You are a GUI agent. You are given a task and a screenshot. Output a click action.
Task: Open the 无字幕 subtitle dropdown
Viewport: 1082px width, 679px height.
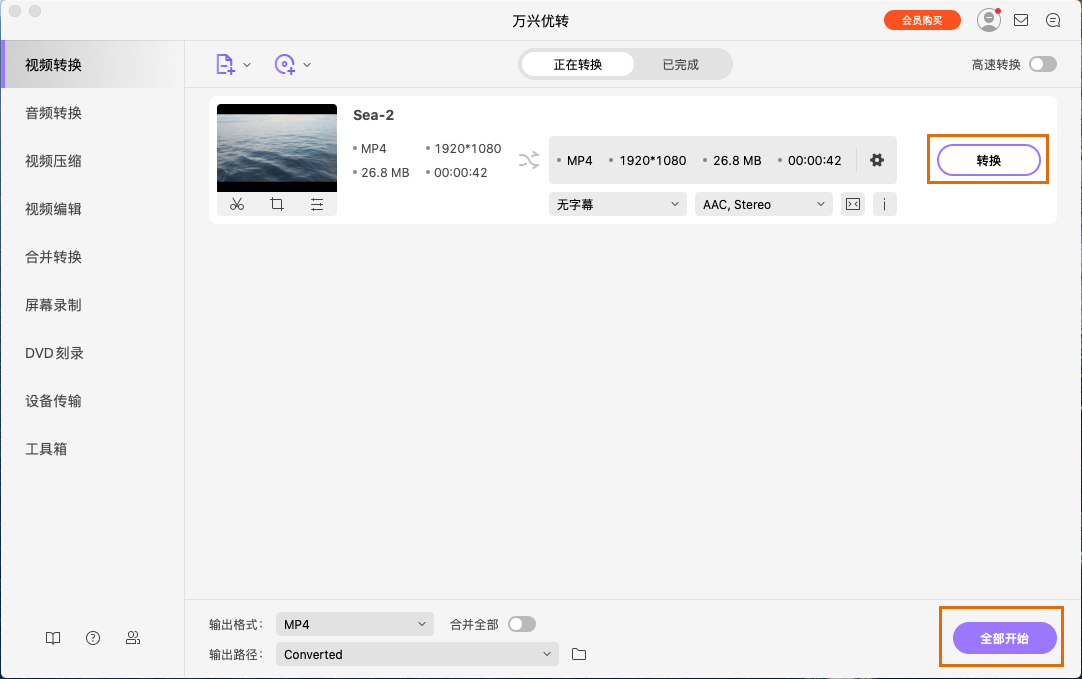(x=617, y=204)
